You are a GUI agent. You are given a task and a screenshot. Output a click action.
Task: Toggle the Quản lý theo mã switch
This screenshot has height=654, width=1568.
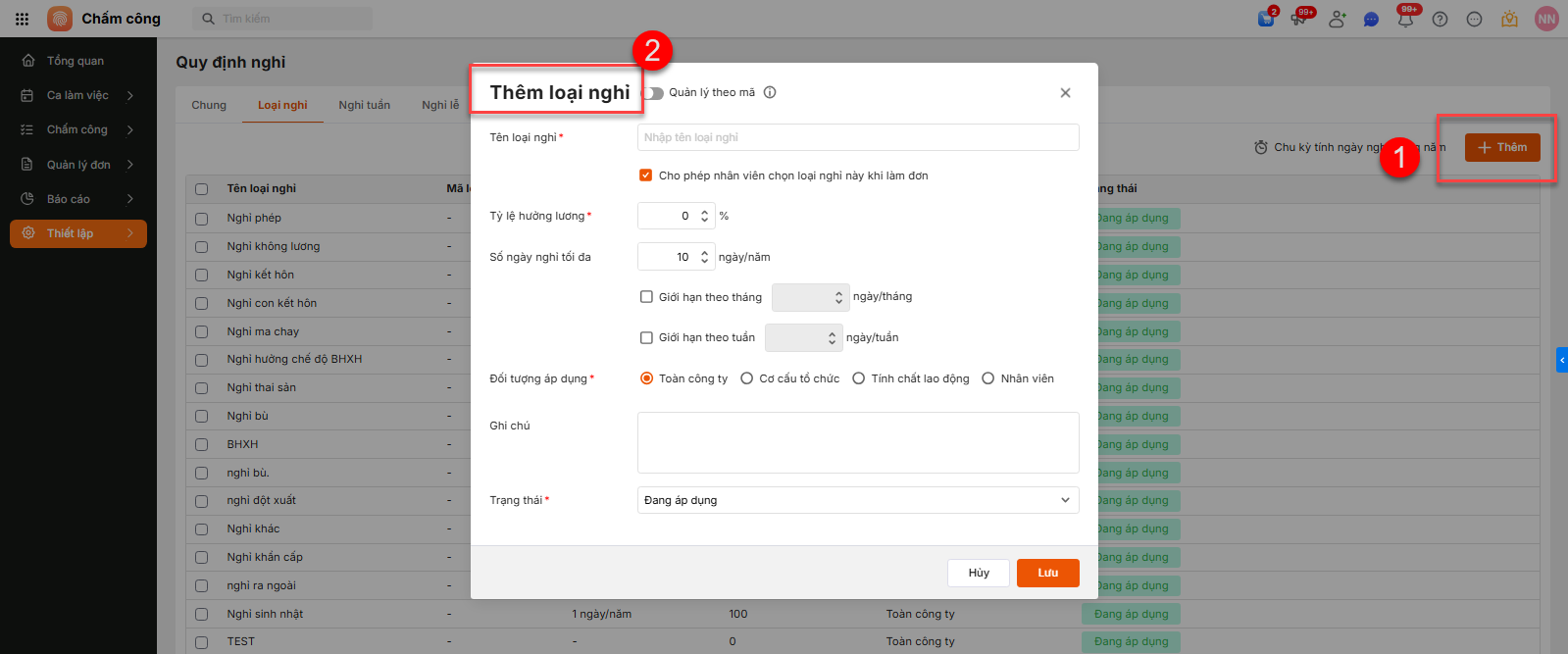(653, 93)
